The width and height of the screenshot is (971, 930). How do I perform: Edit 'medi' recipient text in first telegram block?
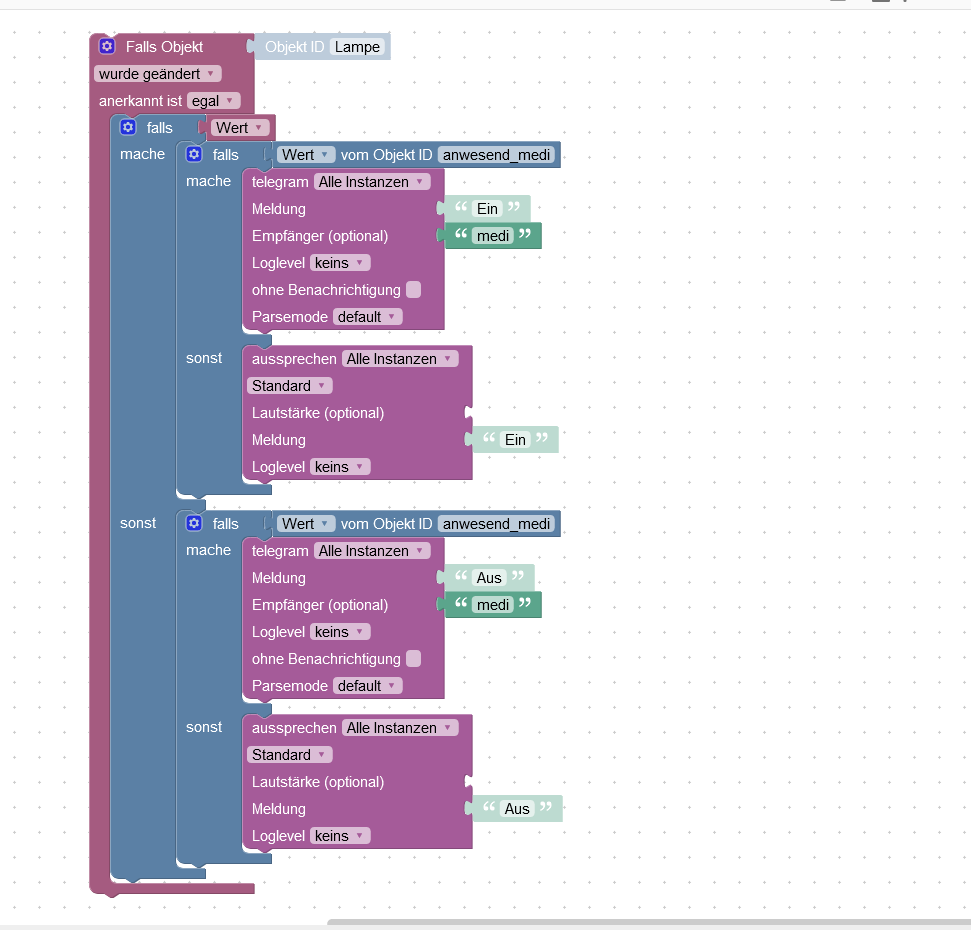tap(493, 236)
